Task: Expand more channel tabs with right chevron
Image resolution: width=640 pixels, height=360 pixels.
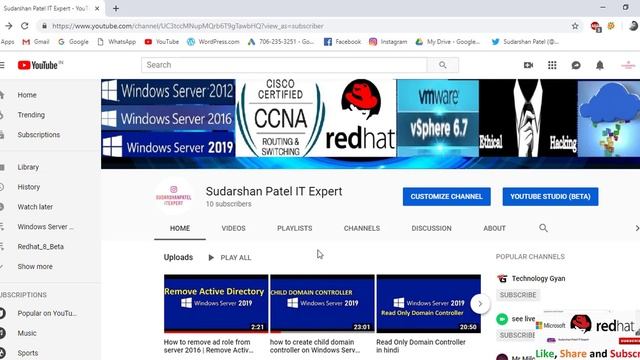Action: (636, 228)
